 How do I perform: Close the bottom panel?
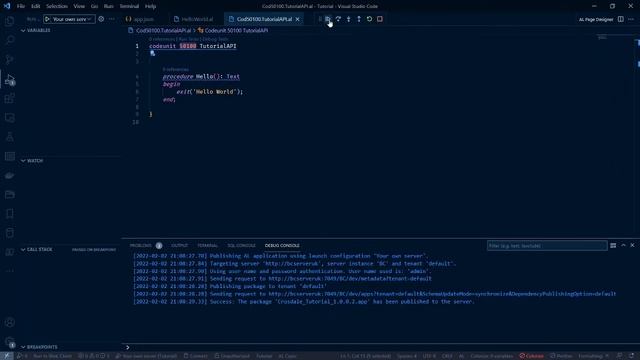pyautogui.click(x=632, y=245)
